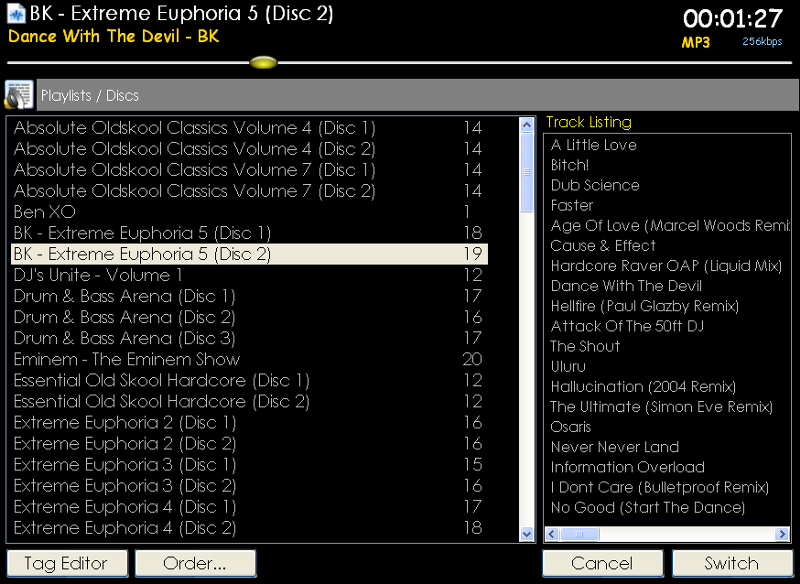Click the Track Listing heading
This screenshot has width=800, height=584.
point(589,122)
